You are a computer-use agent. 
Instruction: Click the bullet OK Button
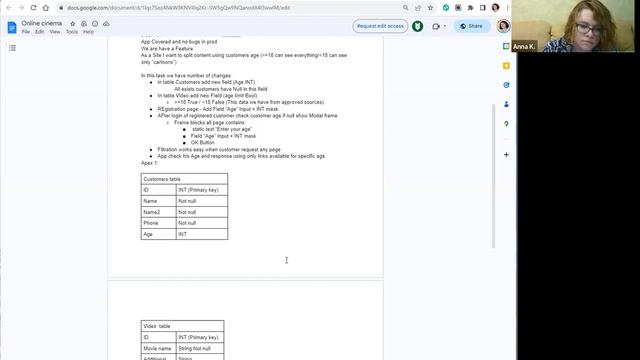click(202, 142)
